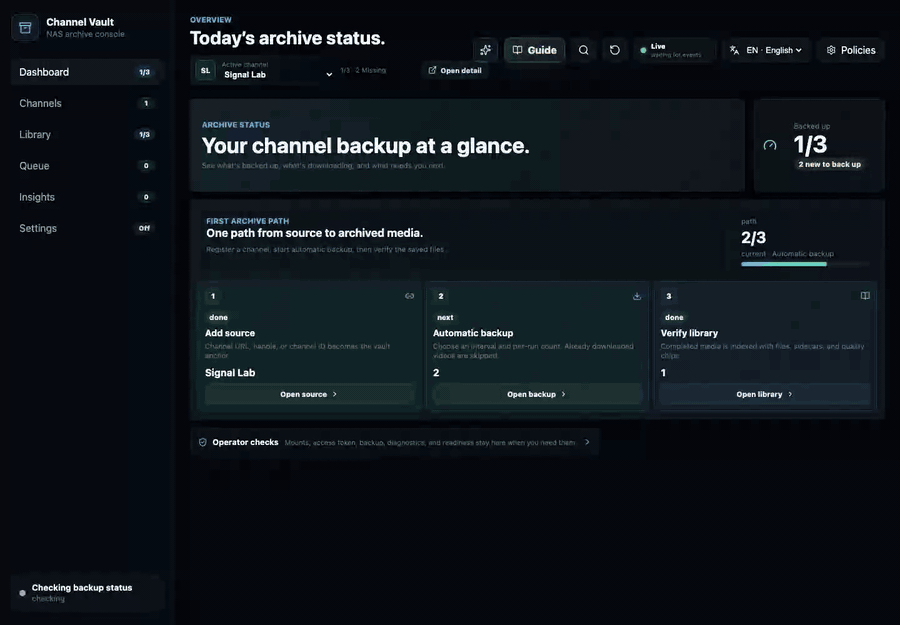This screenshot has width=900, height=625.
Task: Click the Checking backup status panel
Action: pos(88,593)
